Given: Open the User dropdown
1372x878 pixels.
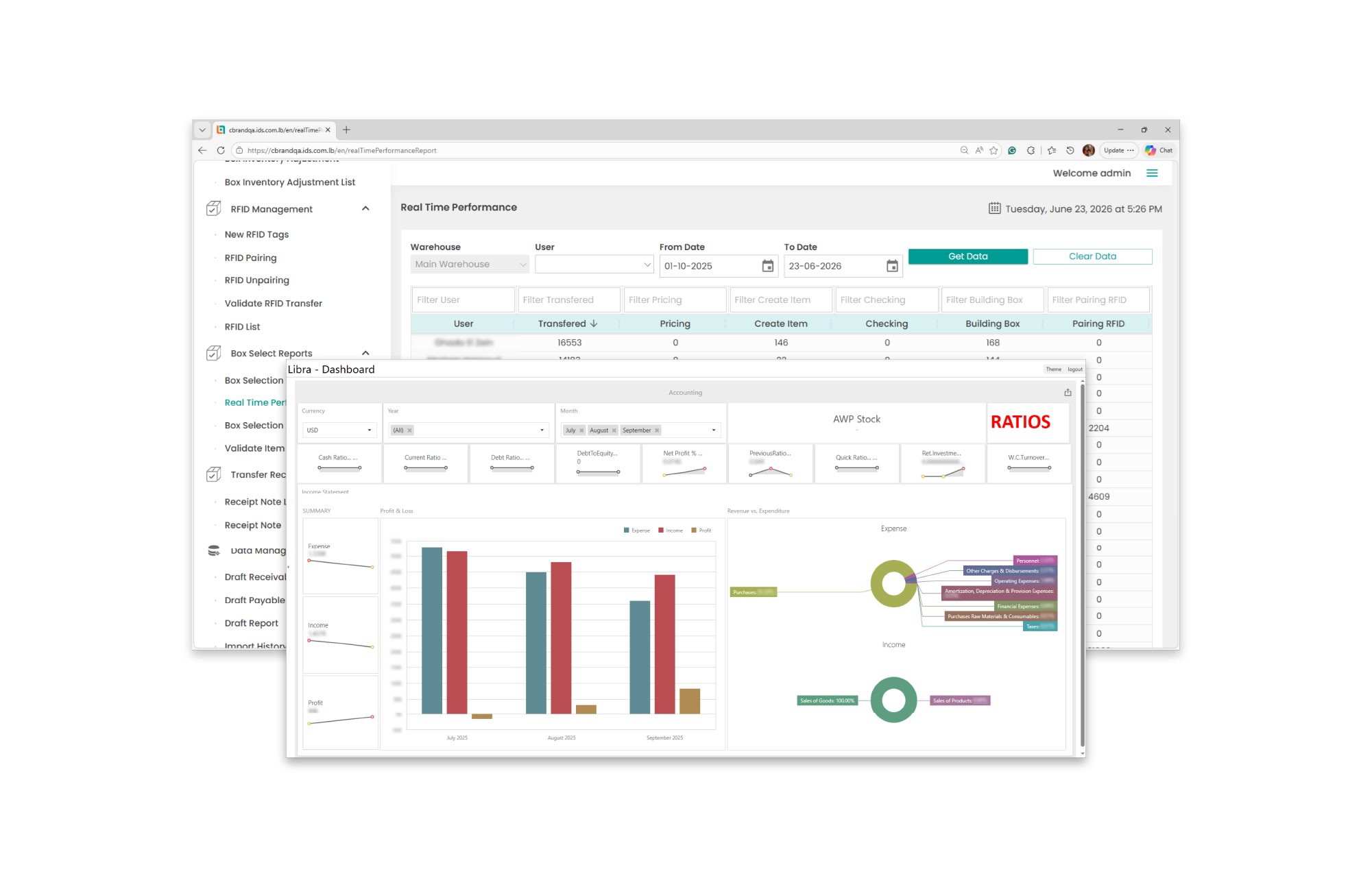Looking at the screenshot, I should pyautogui.click(x=594, y=264).
